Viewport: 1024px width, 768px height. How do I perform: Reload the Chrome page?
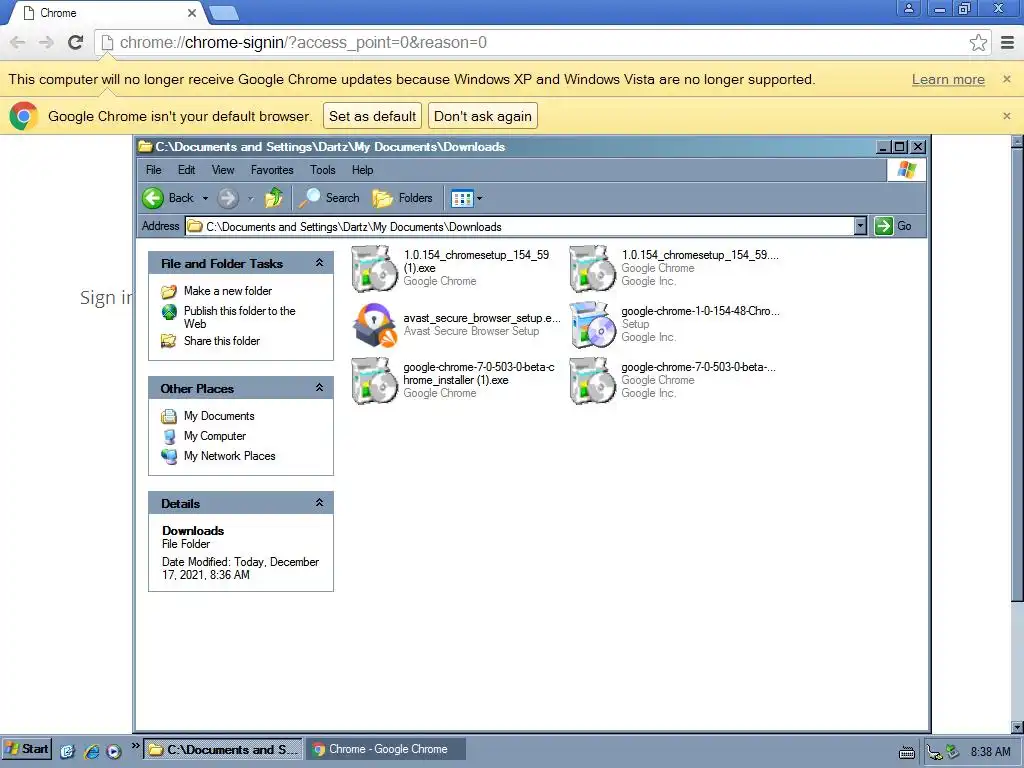(x=76, y=42)
